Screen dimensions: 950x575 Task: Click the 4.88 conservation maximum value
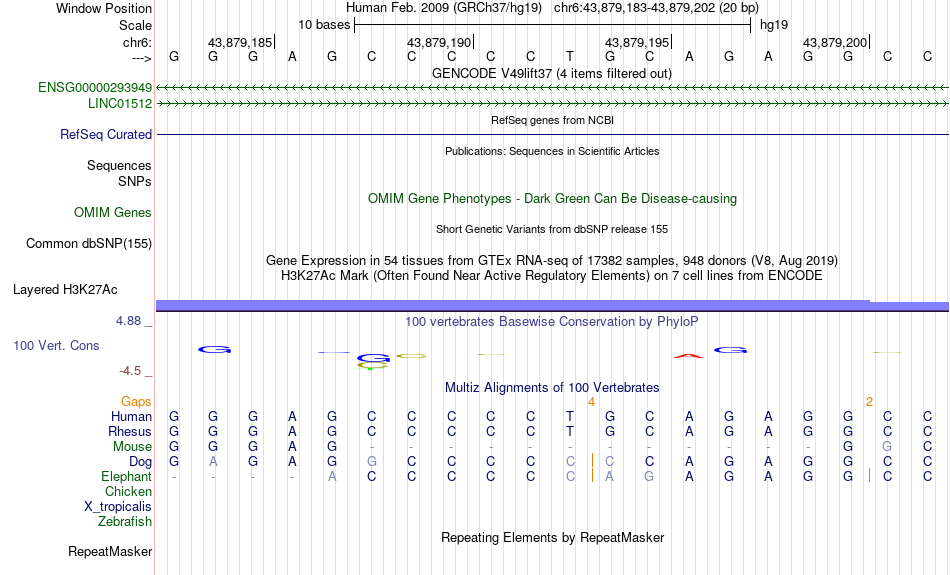click(x=128, y=321)
